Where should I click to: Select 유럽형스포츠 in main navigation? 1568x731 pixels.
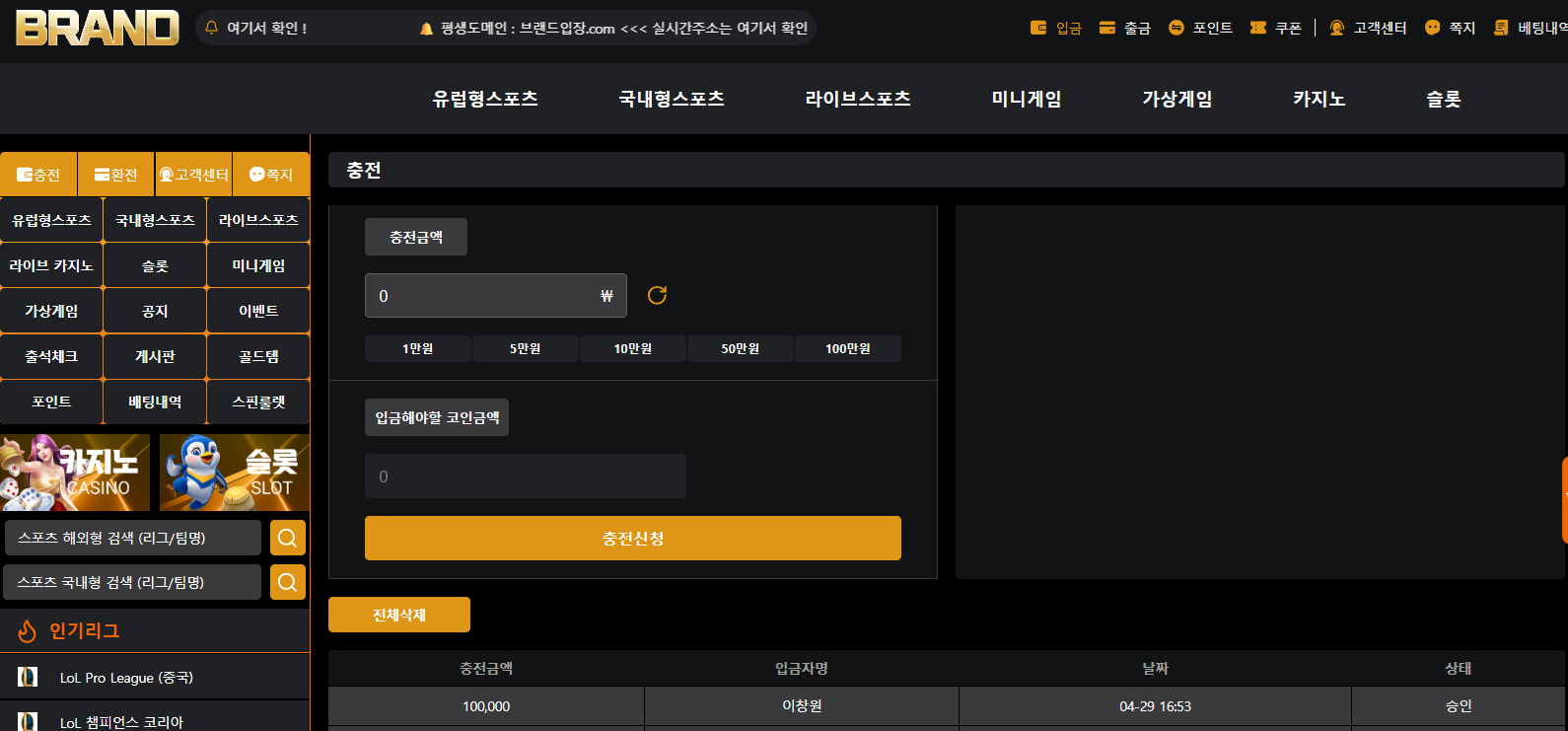485,99
